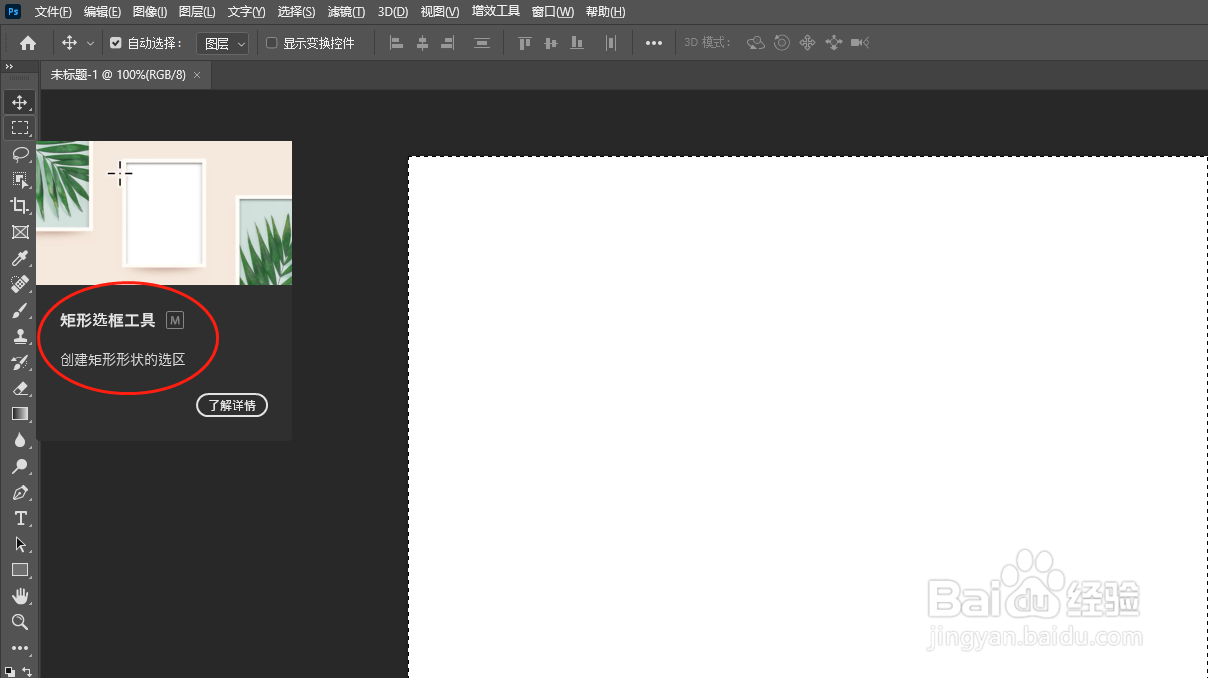Click align right edges icon
The image size is (1208, 678).
click(x=448, y=43)
